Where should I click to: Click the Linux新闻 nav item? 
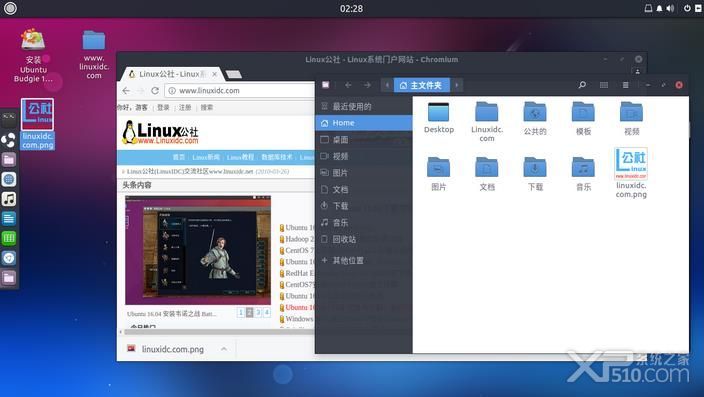pos(206,157)
